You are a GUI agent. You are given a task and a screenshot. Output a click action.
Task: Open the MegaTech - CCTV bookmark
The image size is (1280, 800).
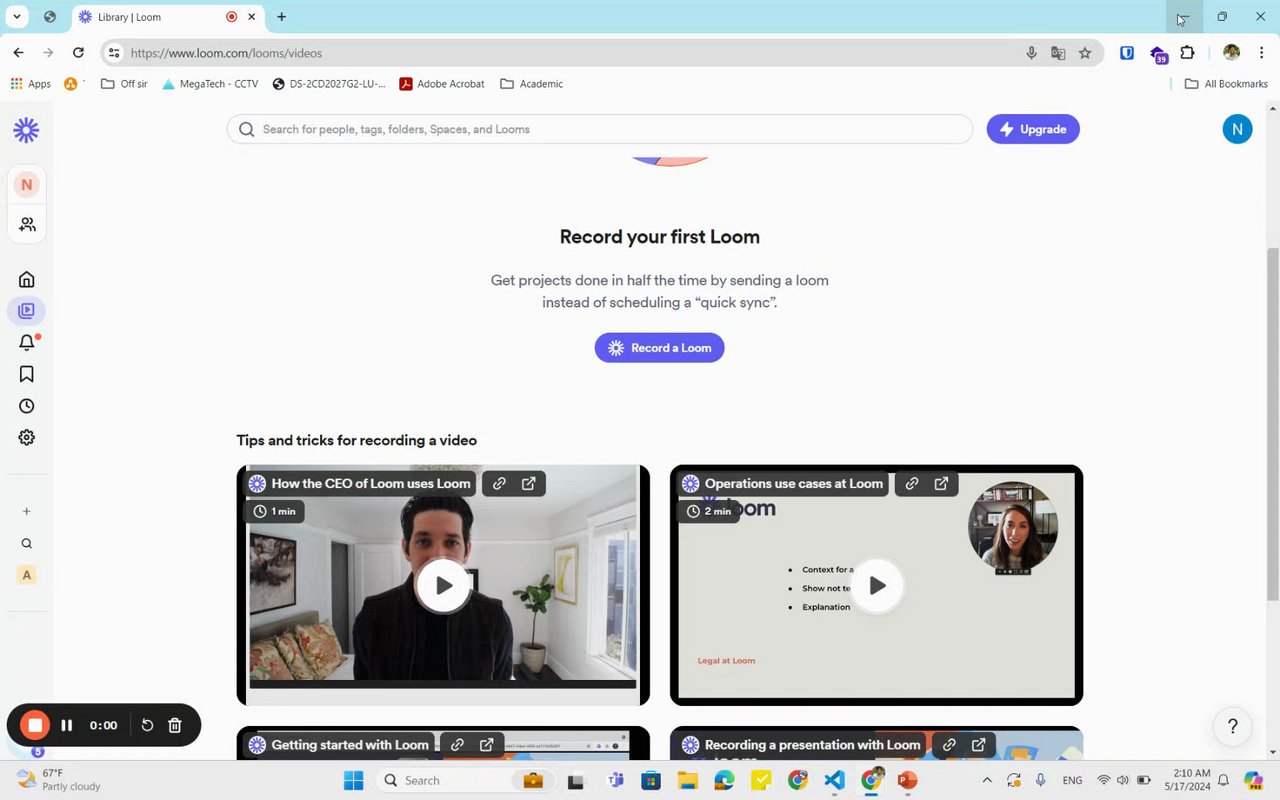point(209,84)
